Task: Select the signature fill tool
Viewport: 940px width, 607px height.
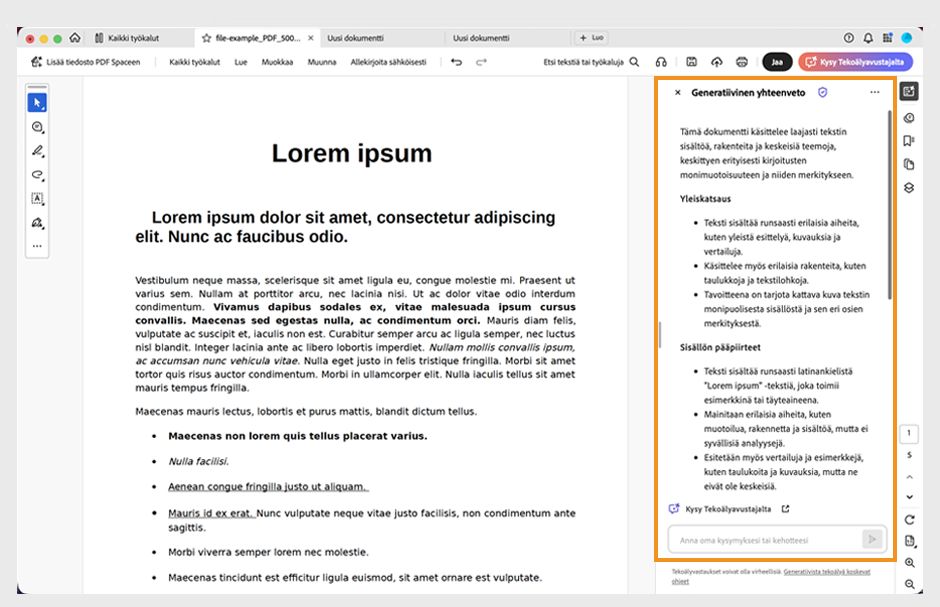Action: click(x=37, y=223)
